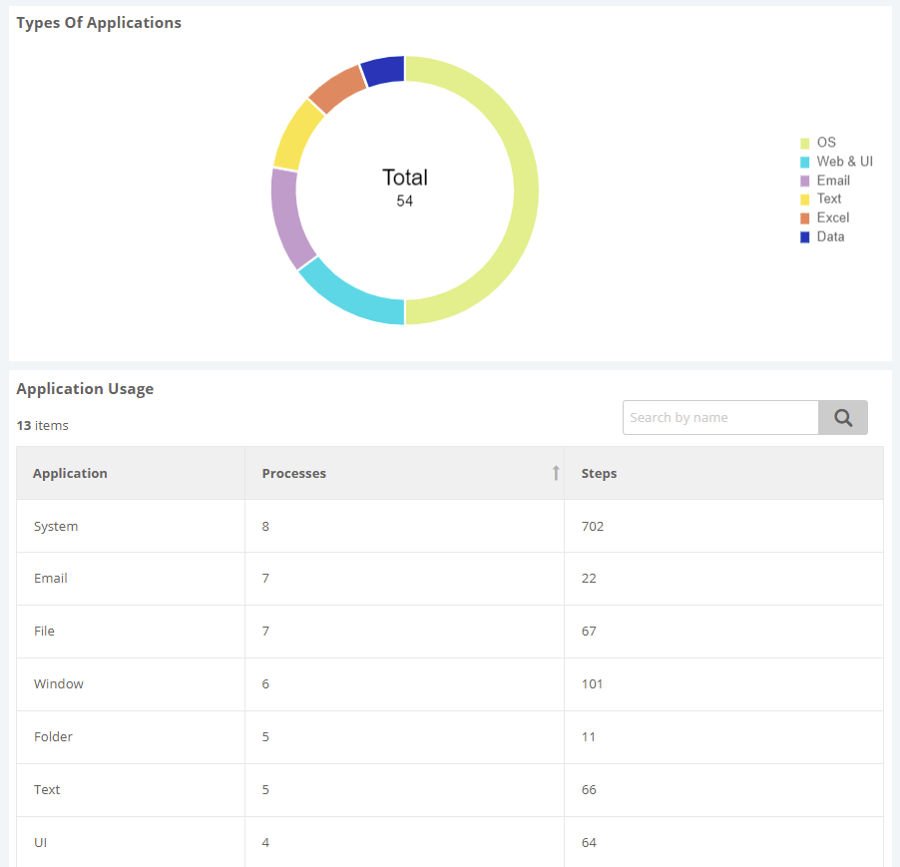
Task: Click the sort arrow in Processes column
Action: click(x=555, y=473)
